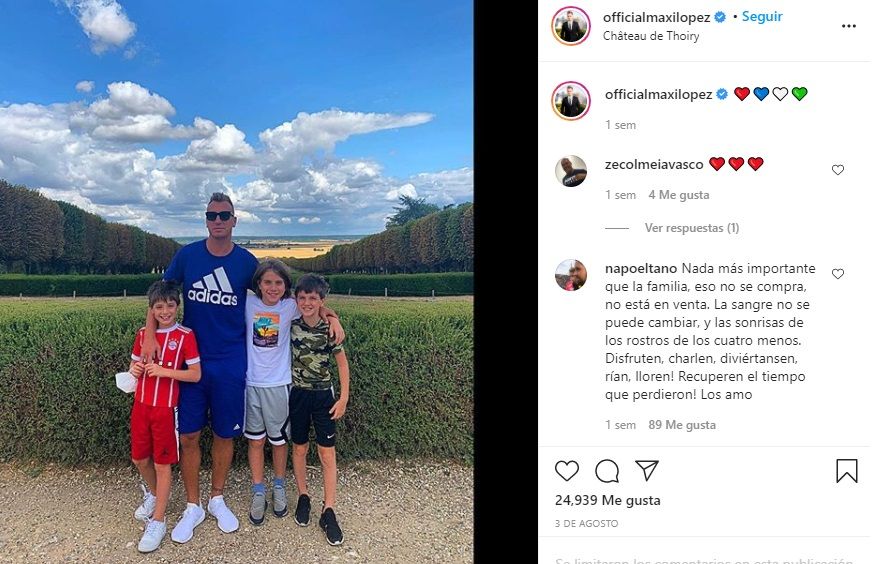Screen dimensions: 877x564
Task: Open the officialmaxilopez username in the header
Action: 657,17
